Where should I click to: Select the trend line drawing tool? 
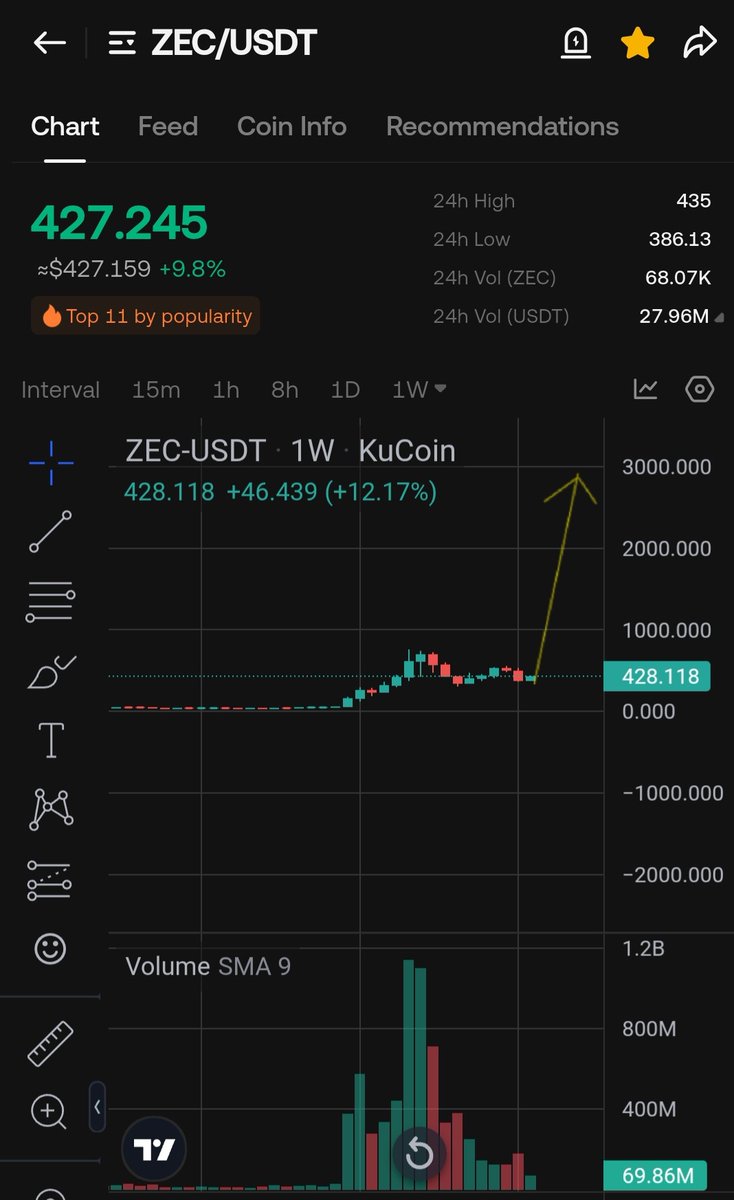point(51,532)
